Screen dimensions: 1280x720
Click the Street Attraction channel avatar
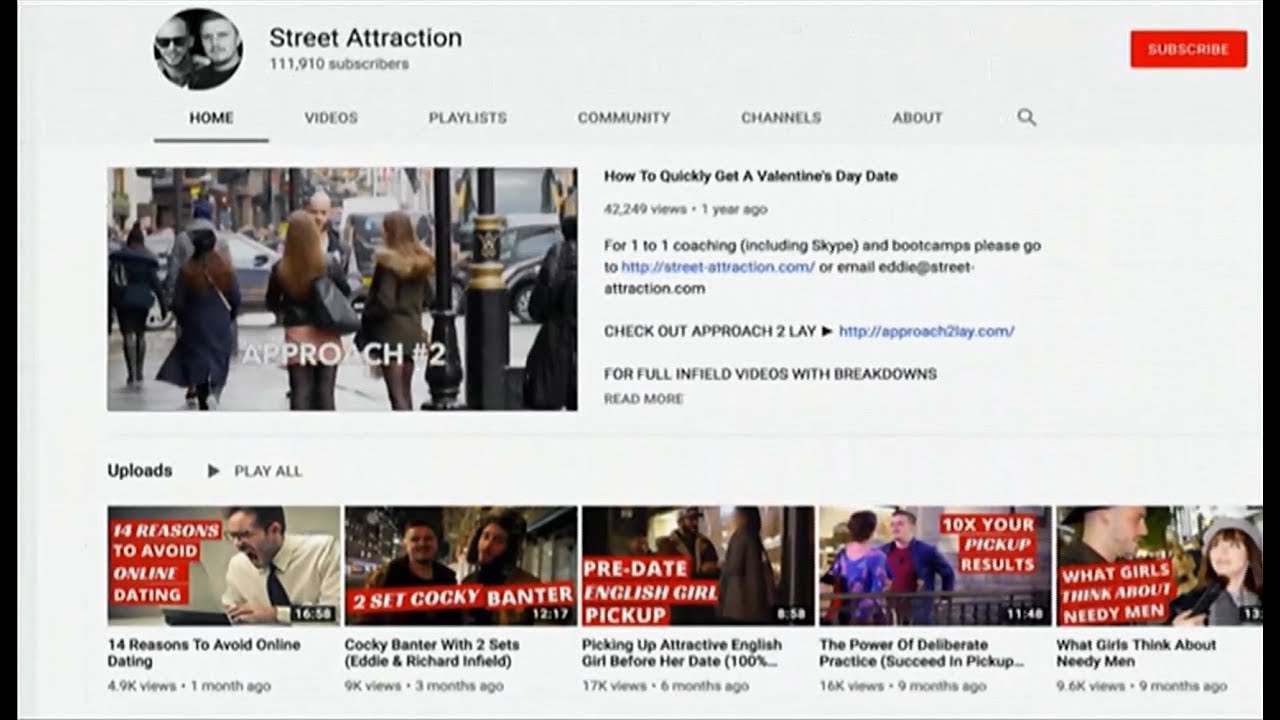pyautogui.click(x=198, y=49)
